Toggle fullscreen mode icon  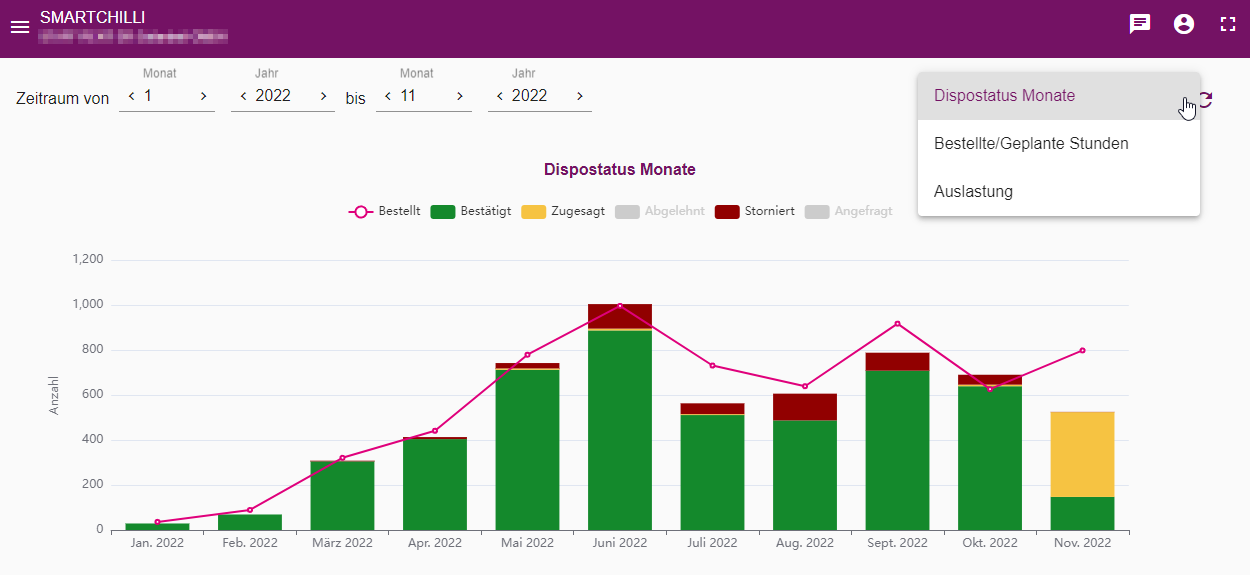[x=1228, y=24]
